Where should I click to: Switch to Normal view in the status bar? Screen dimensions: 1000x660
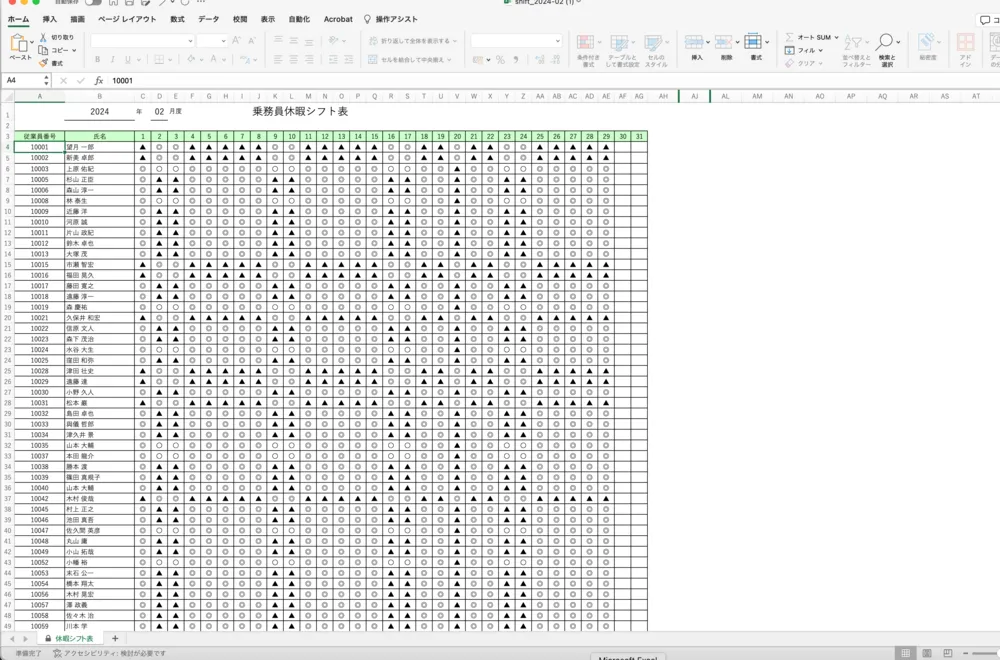pyautogui.click(x=906, y=653)
